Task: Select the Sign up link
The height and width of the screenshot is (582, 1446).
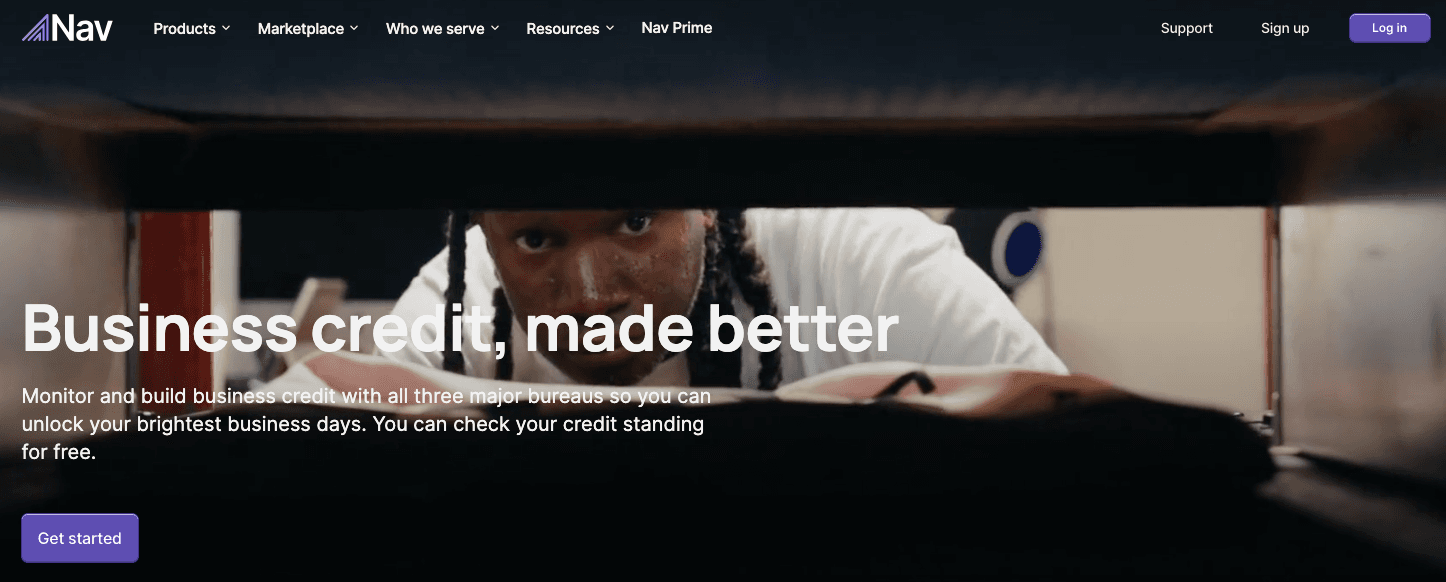Action: tap(1285, 28)
